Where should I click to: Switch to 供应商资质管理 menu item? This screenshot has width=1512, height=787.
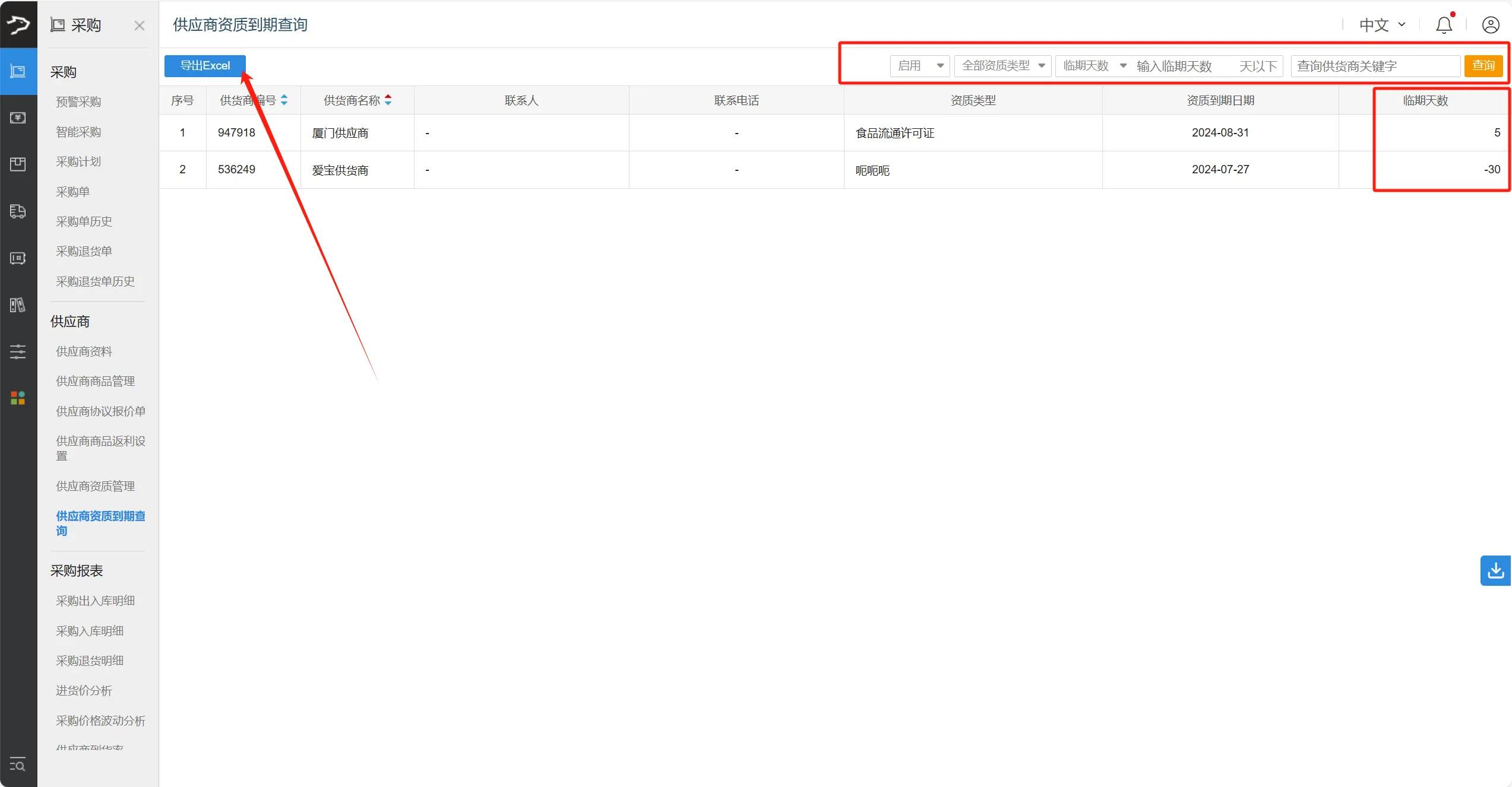coord(95,485)
